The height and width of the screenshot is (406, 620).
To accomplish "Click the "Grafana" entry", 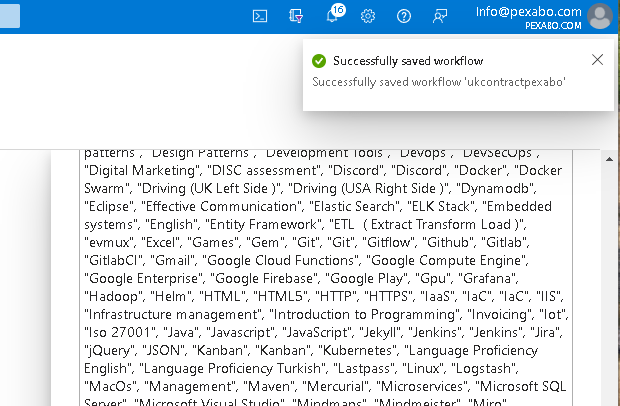I will point(487,278).
